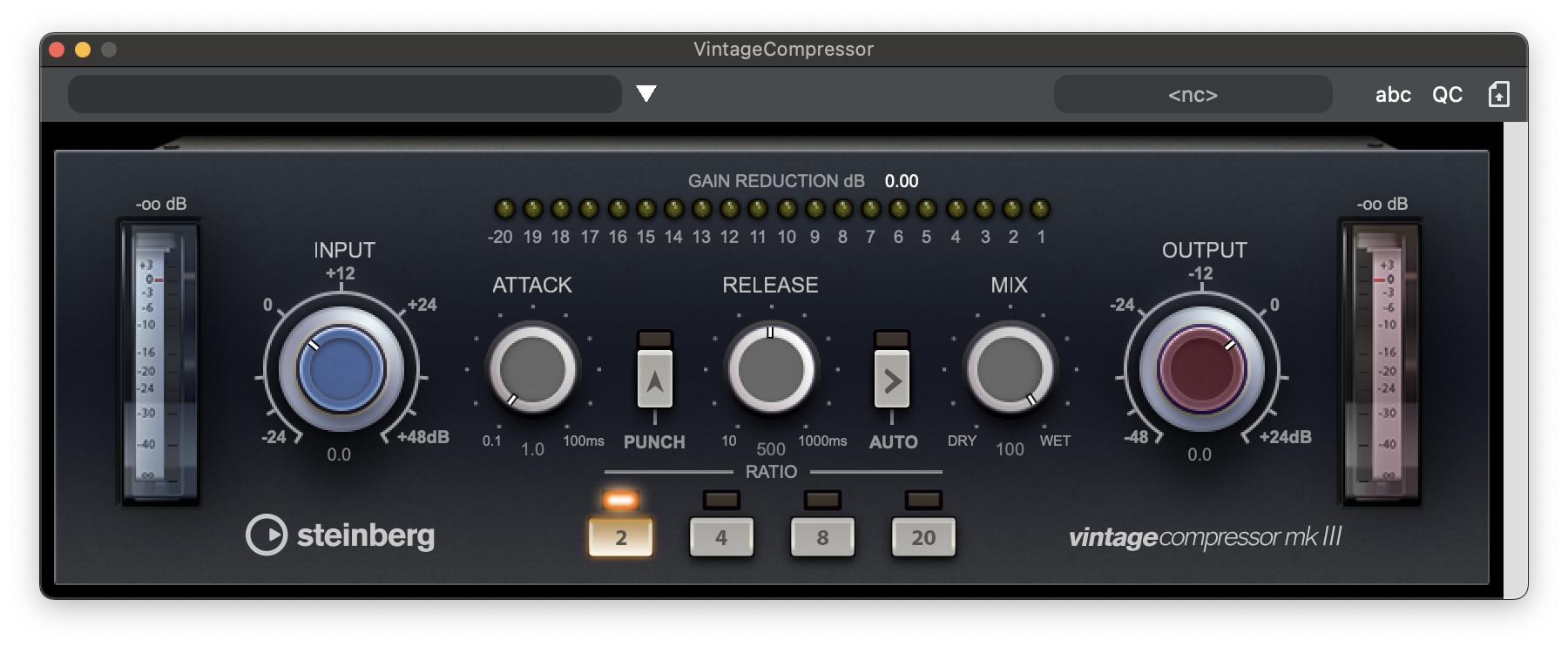This screenshot has height=646, width=1568.
Task: Click the blue INPUT gain knob
Action: pos(341,369)
